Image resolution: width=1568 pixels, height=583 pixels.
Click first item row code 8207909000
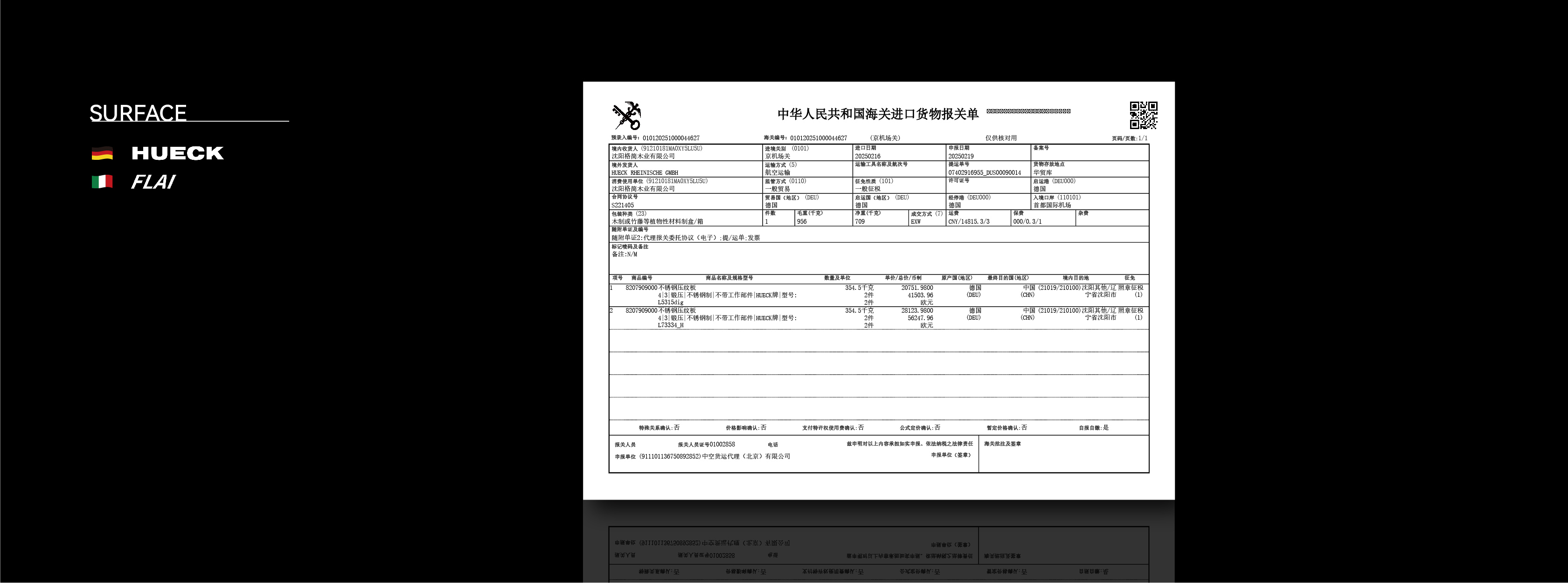point(641,288)
